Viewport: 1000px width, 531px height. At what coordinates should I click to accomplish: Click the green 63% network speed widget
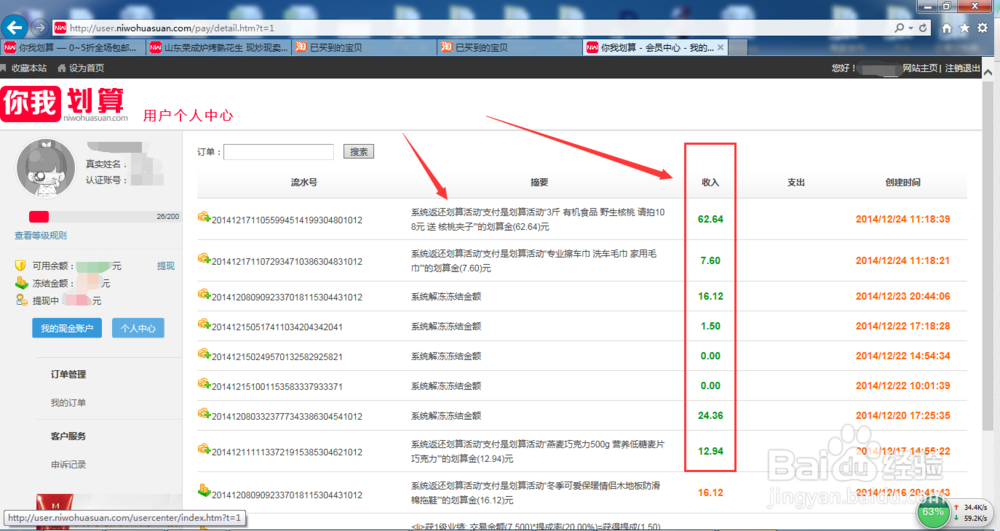pyautogui.click(x=933, y=512)
